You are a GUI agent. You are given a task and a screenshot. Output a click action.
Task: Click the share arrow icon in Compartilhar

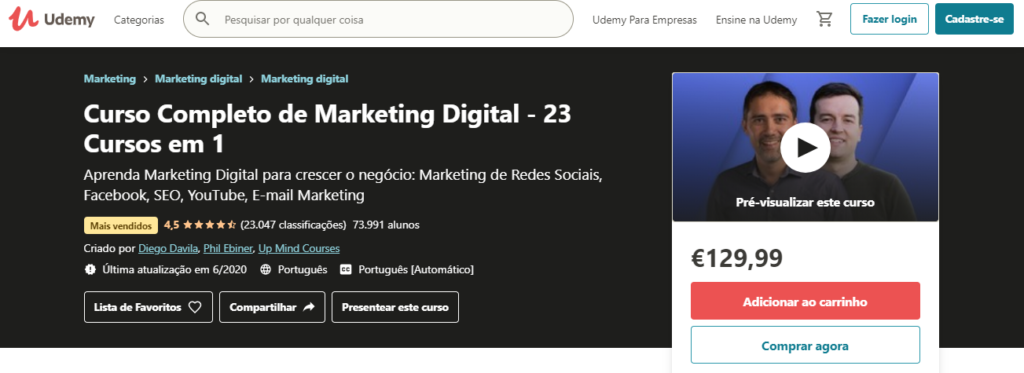[x=310, y=307]
